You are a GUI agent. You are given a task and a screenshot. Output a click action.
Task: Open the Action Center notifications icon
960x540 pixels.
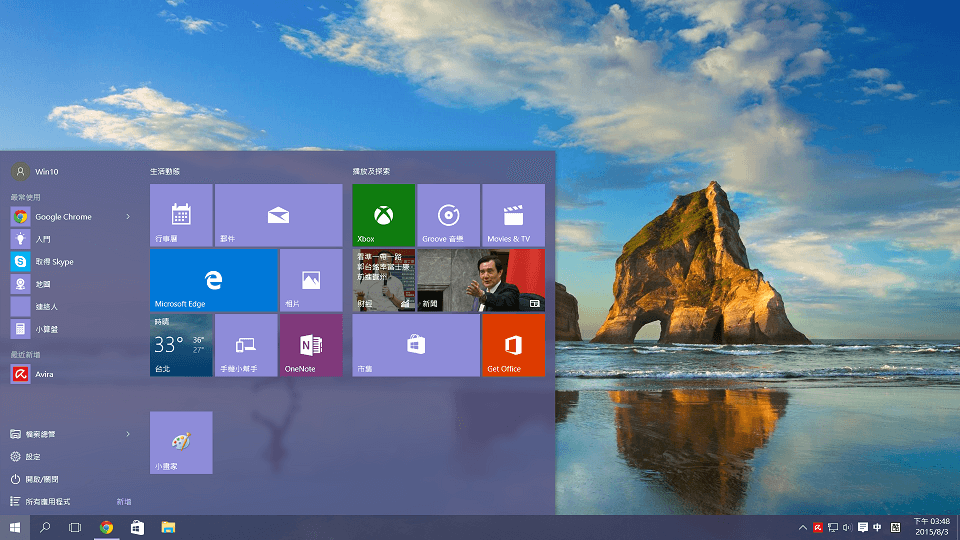863,527
